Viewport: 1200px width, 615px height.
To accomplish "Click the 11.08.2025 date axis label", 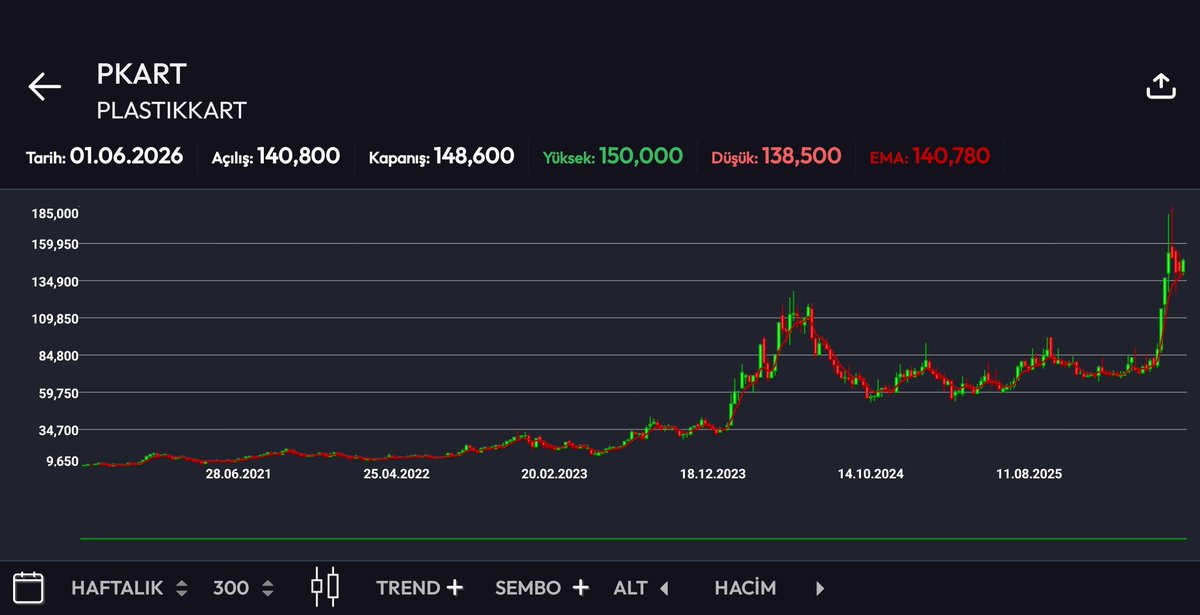I will (1029, 474).
